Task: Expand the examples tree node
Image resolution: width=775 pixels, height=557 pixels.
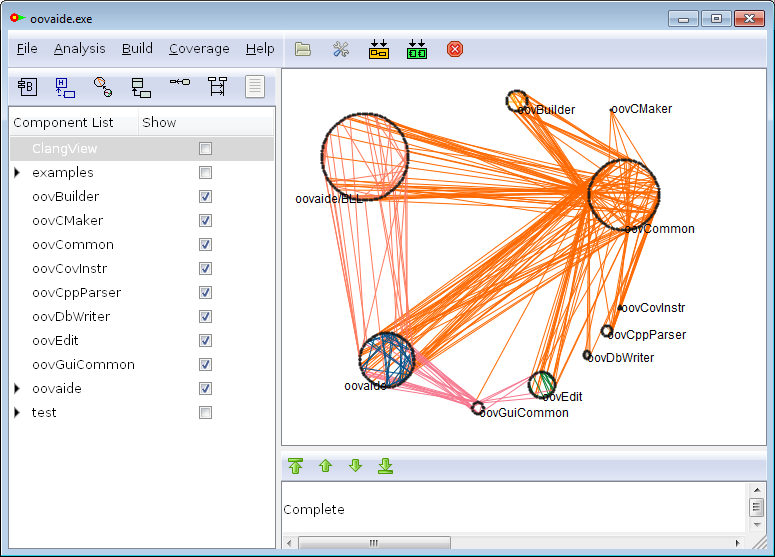Action: [17, 172]
